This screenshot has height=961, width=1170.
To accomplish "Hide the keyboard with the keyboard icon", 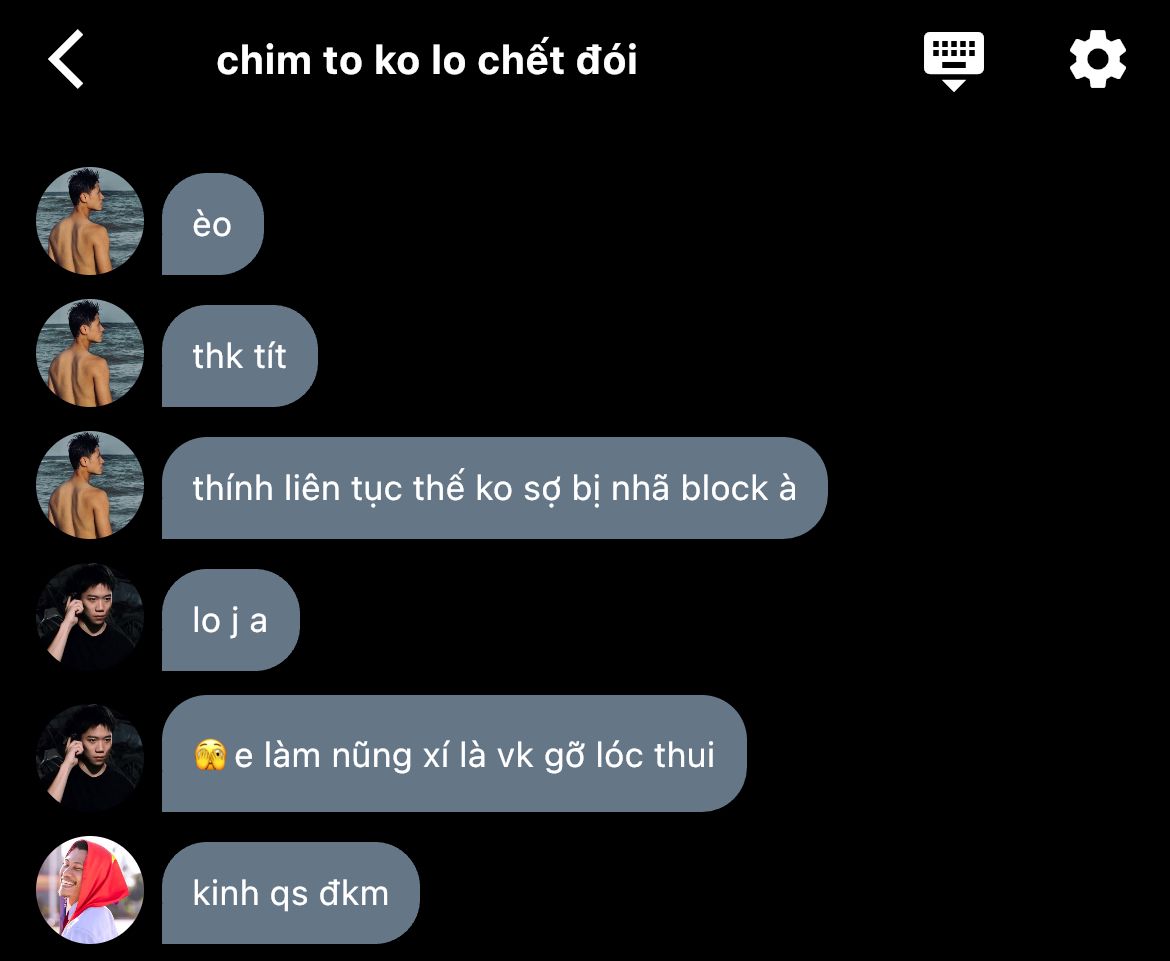I will point(954,61).
